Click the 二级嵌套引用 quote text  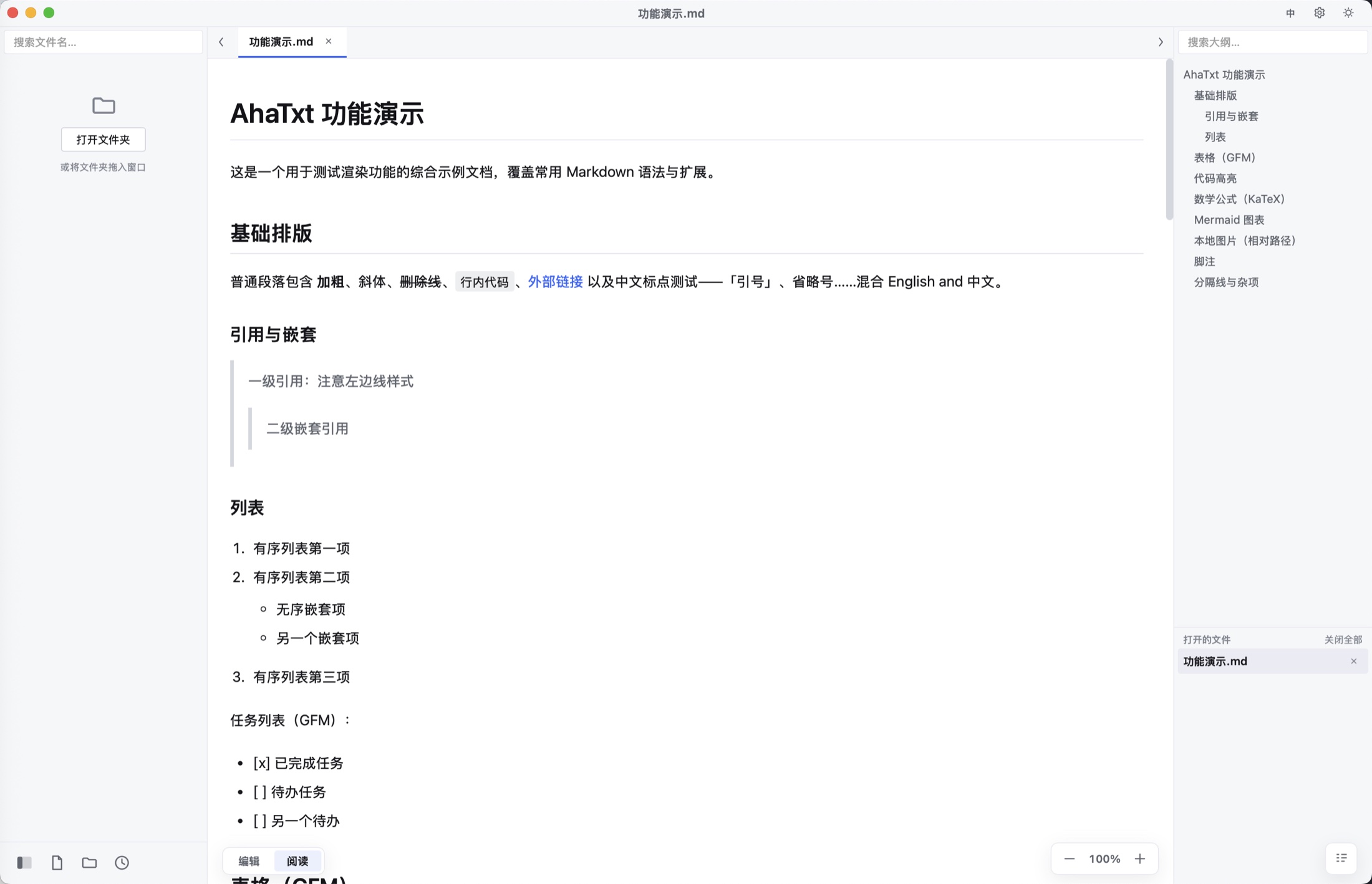tap(307, 428)
